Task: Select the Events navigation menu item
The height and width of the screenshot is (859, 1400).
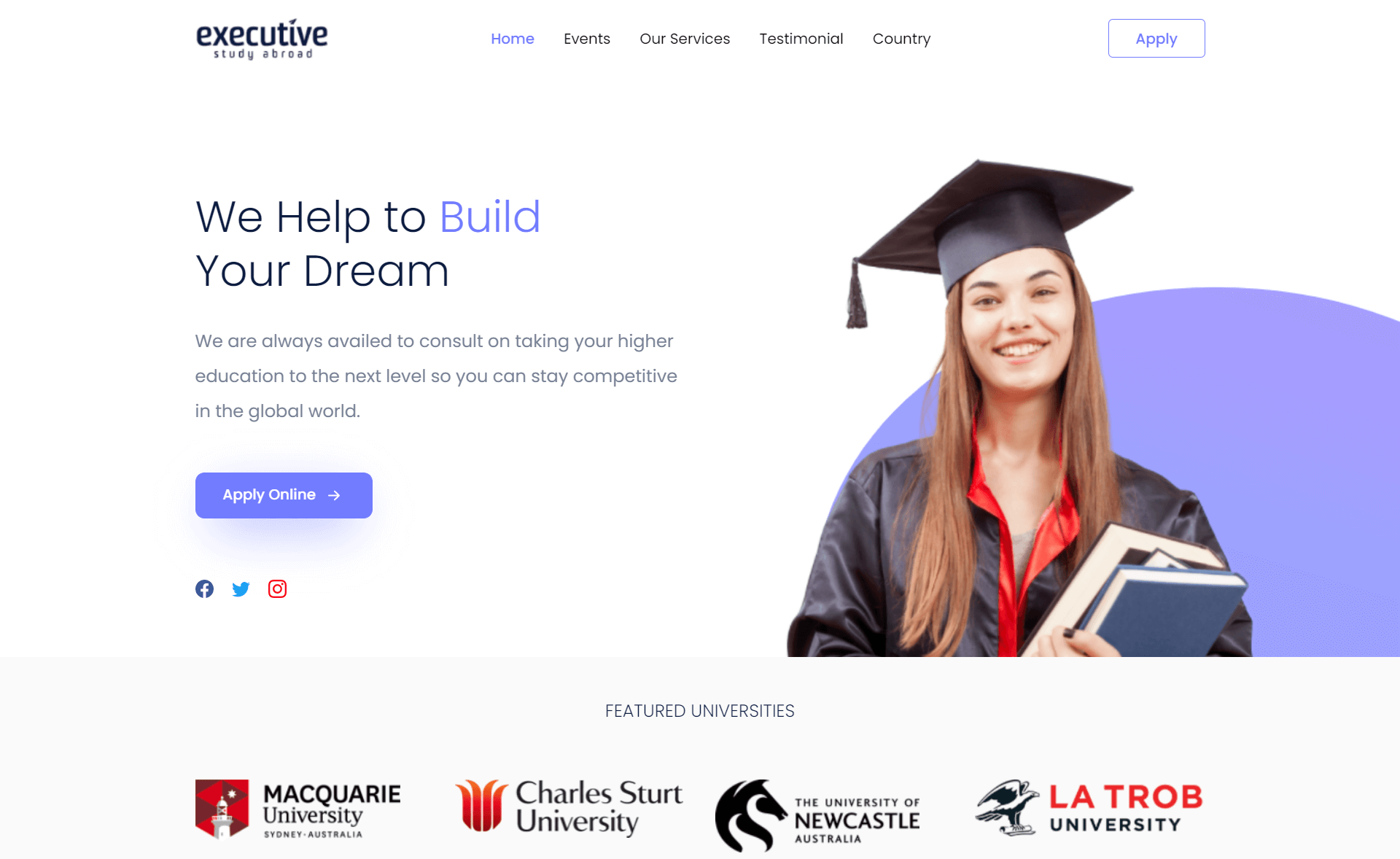Action: click(x=587, y=38)
